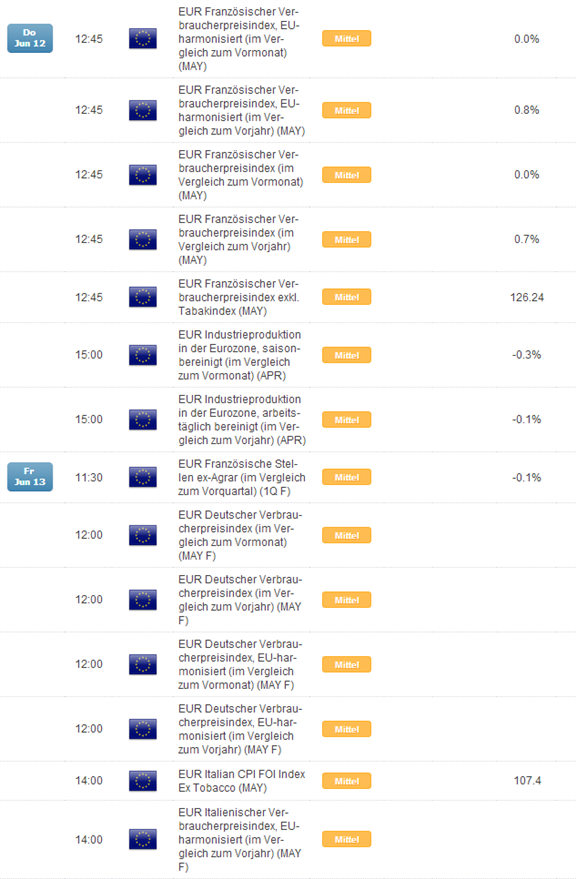Image resolution: width=576 pixels, height=879 pixels.
Task: Click Mittel badge for Tabakindex (MAY) event
Action: (347, 297)
